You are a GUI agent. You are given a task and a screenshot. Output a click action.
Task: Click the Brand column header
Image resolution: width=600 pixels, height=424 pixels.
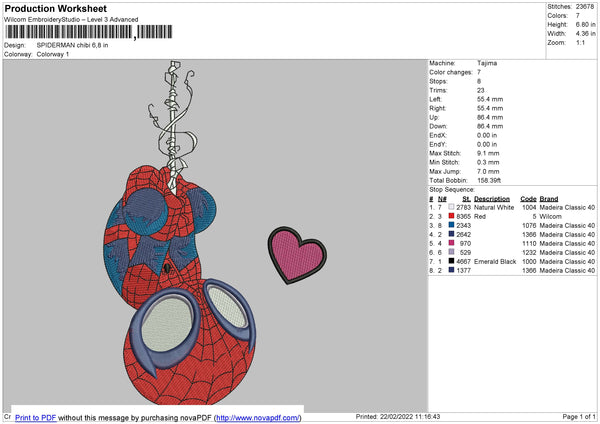pos(549,199)
